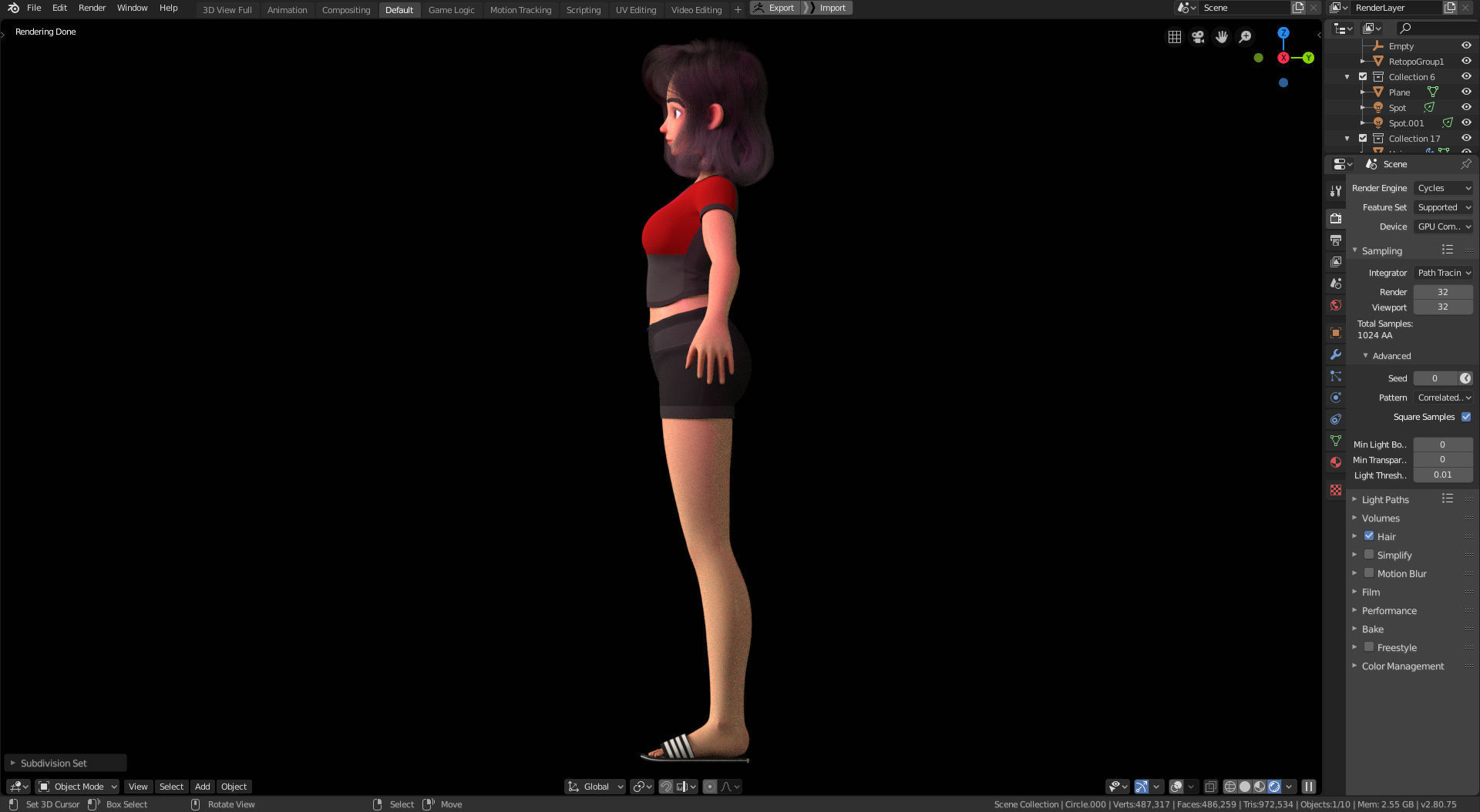
Task: Disable the Hair panel checkbox
Action: coord(1369,535)
